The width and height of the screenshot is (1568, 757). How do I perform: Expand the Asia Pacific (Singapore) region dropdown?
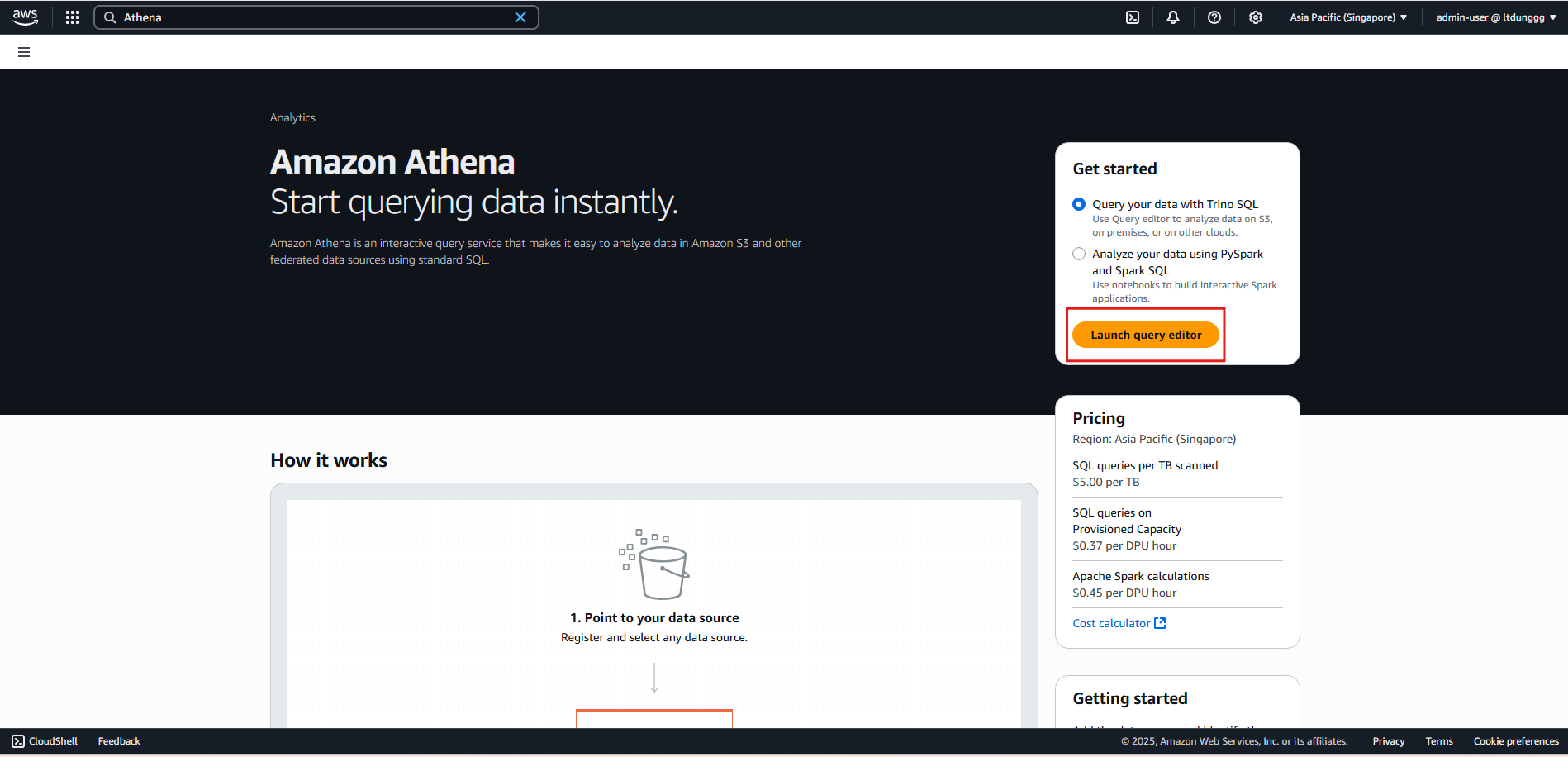tap(1348, 17)
